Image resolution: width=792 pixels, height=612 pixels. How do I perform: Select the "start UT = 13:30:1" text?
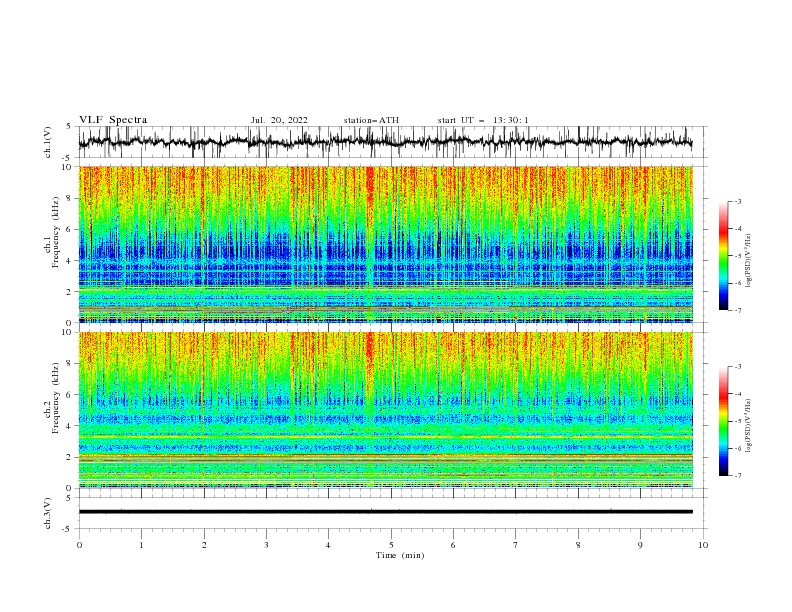point(483,120)
